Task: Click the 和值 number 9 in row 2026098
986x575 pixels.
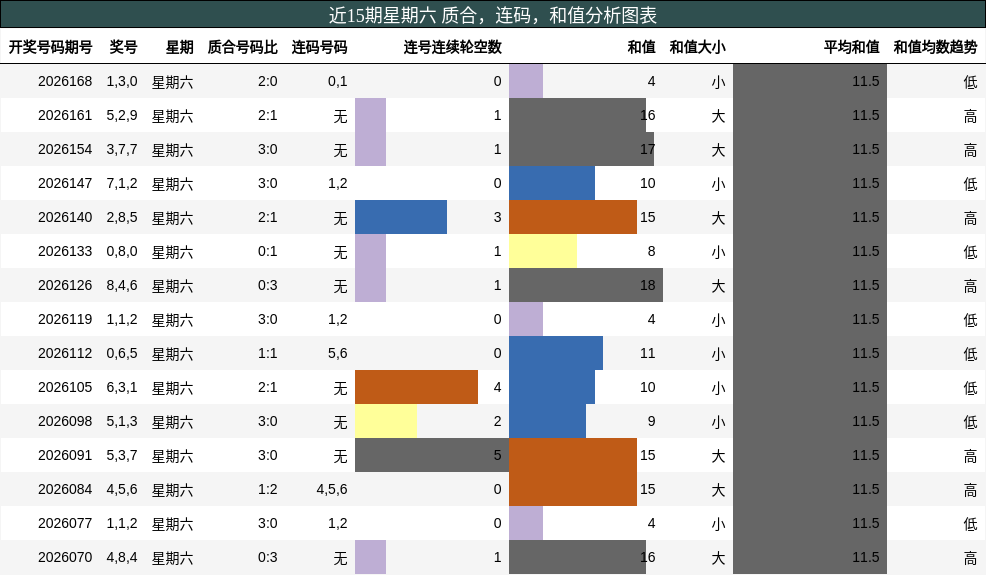Action: (x=651, y=421)
